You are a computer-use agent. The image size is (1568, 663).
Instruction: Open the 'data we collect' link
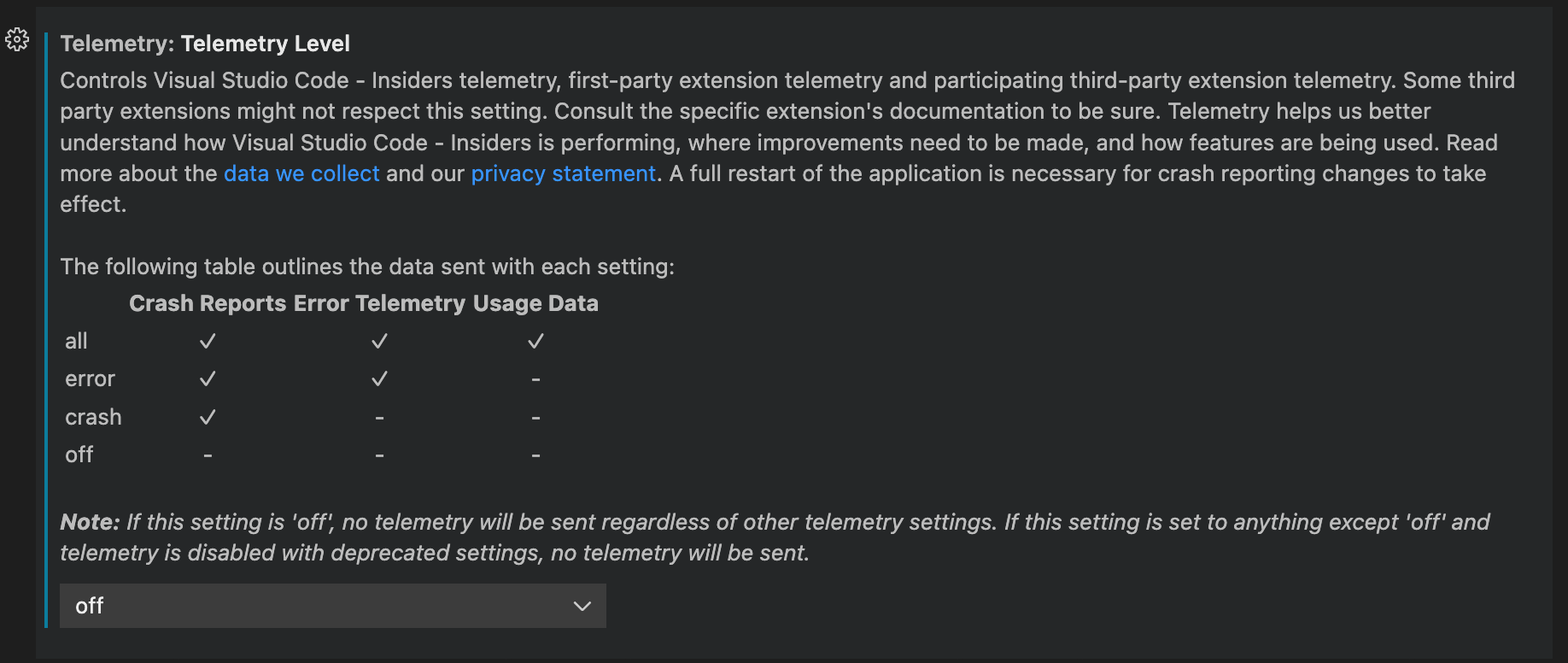pyautogui.click(x=301, y=173)
